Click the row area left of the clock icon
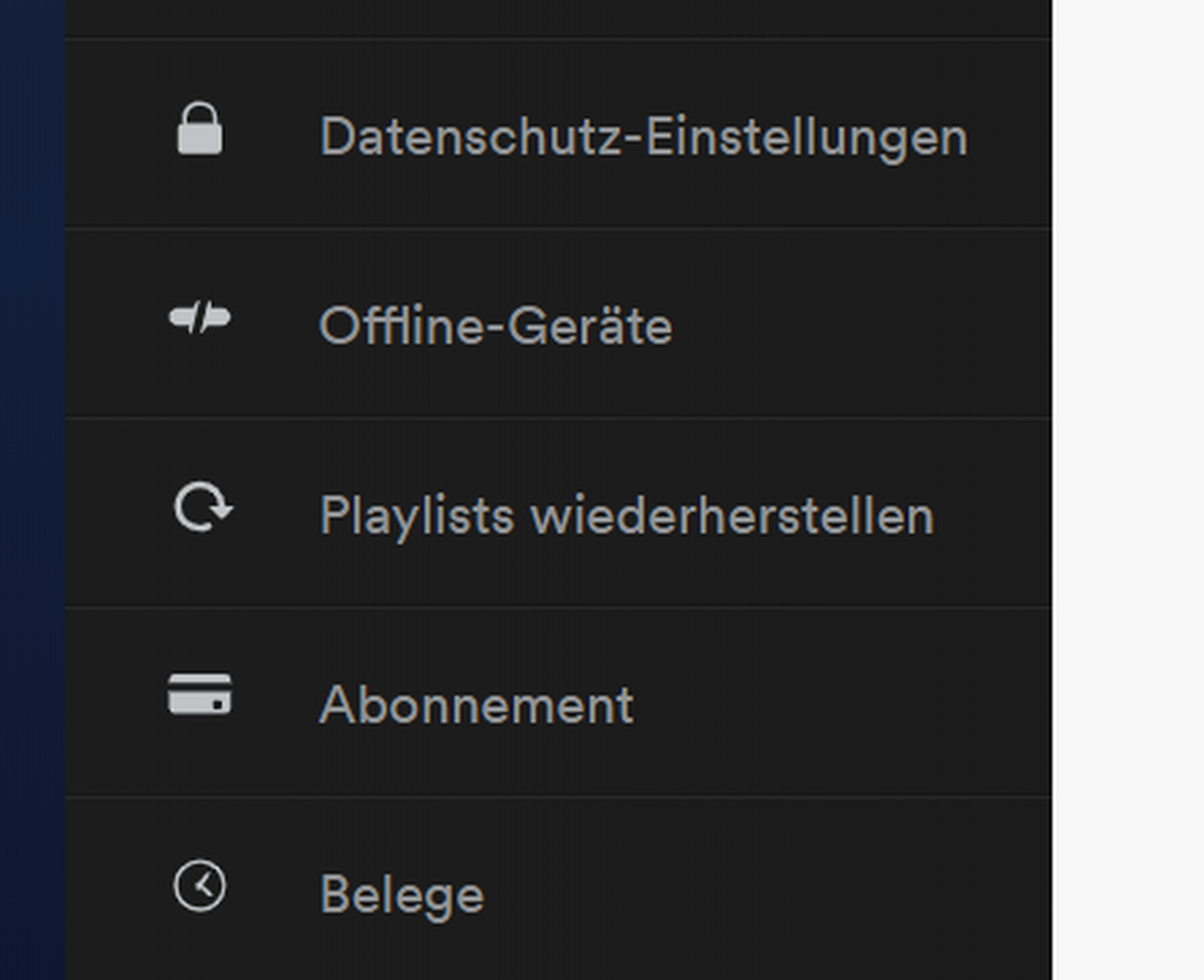This screenshot has height=980, width=1204. (x=114, y=890)
